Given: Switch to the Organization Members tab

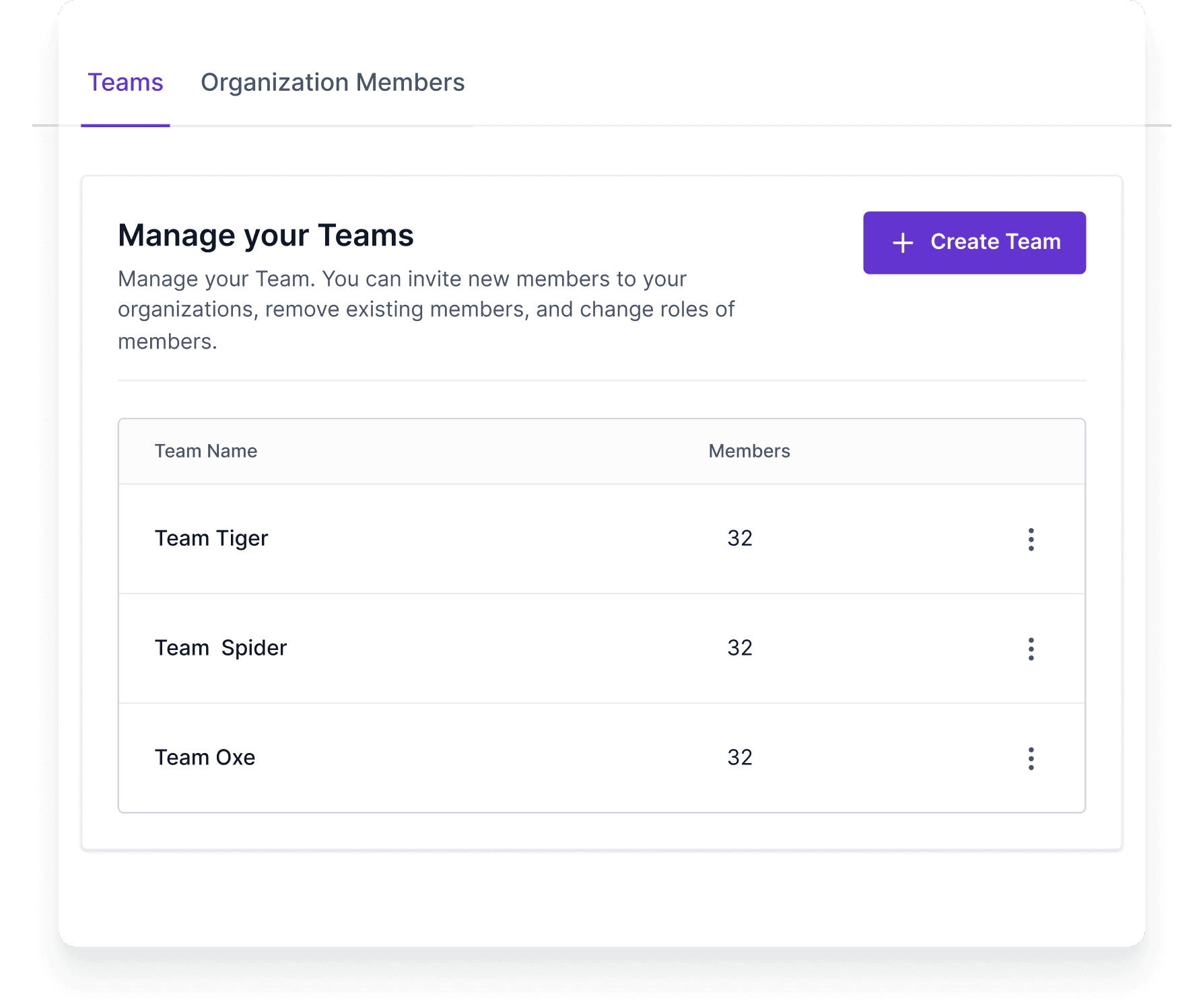Looking at the screenshot, I should click(333, 83).
